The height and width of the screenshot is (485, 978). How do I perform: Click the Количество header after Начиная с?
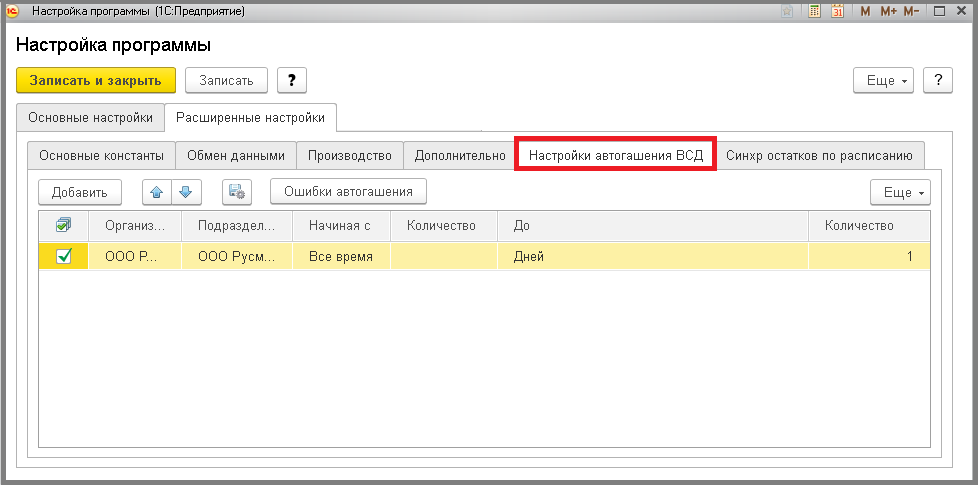click(x=443, y=226)
